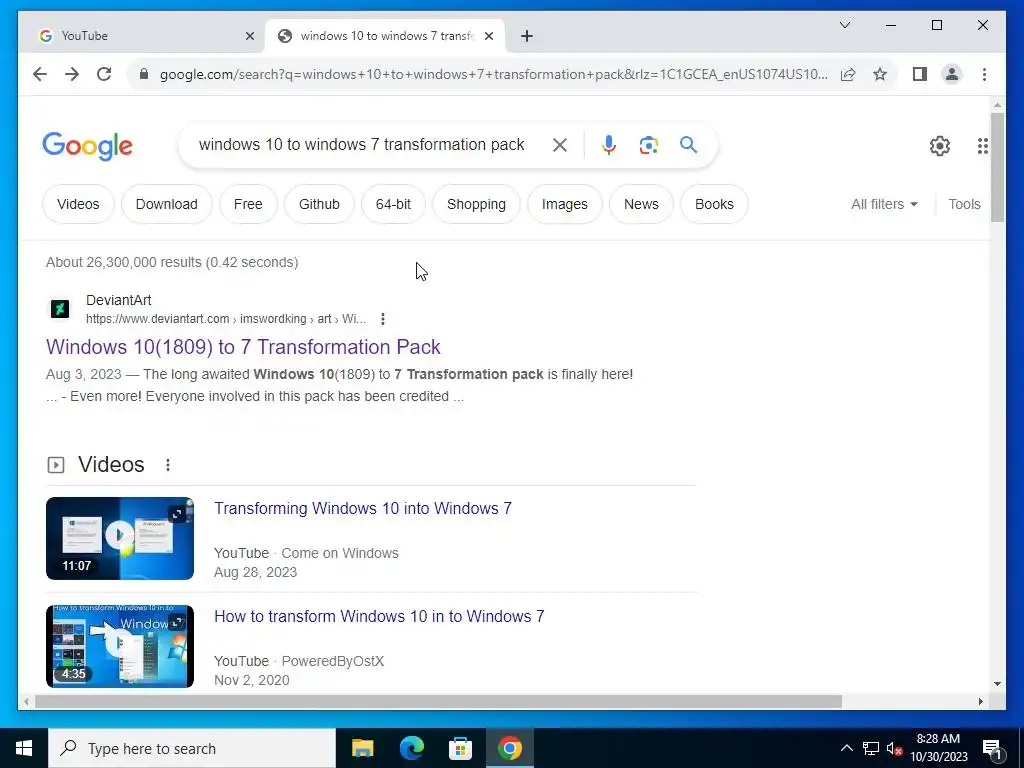The height and width of the screenshot is (768, 1024).
Task: Show hidden system tray icons
Action: coord(846,748)
